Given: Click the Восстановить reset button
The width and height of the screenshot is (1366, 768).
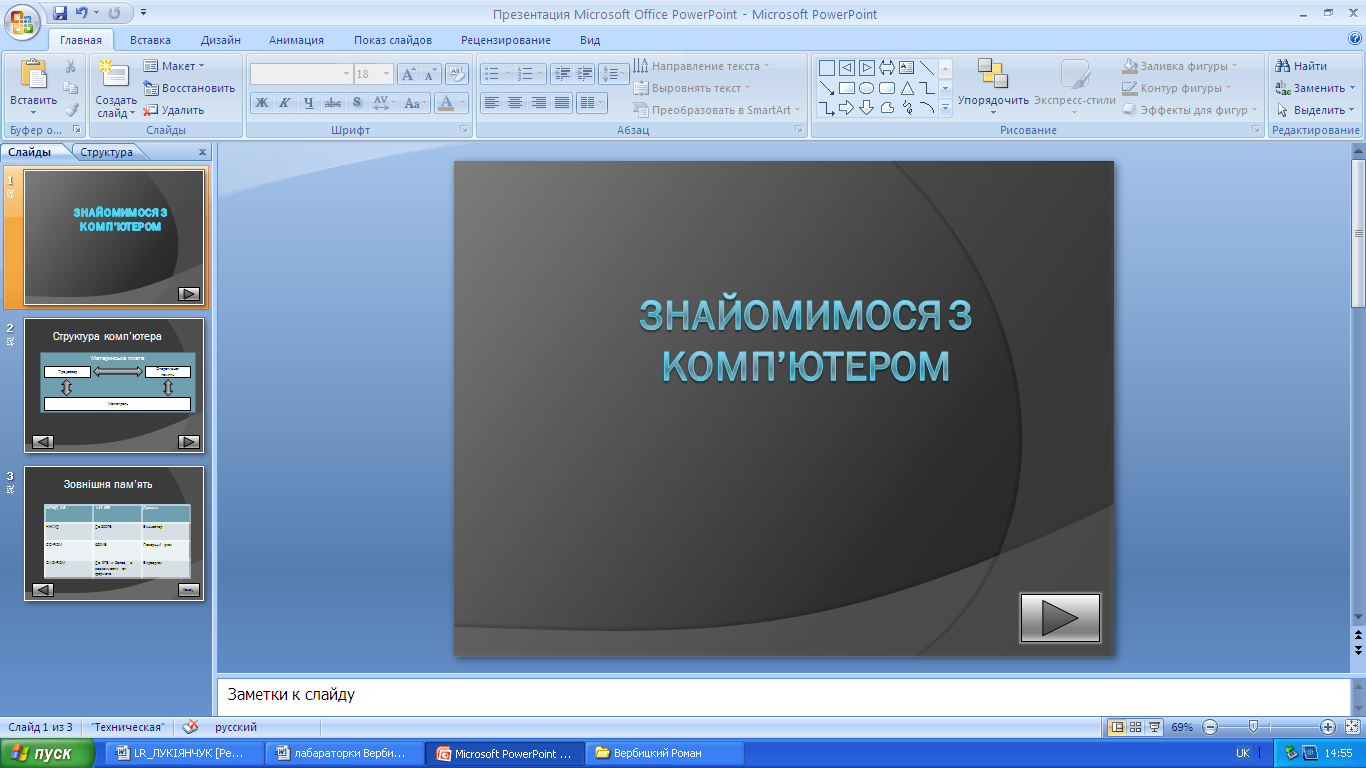Looking at the screenshot, I should tap(189, 88).
